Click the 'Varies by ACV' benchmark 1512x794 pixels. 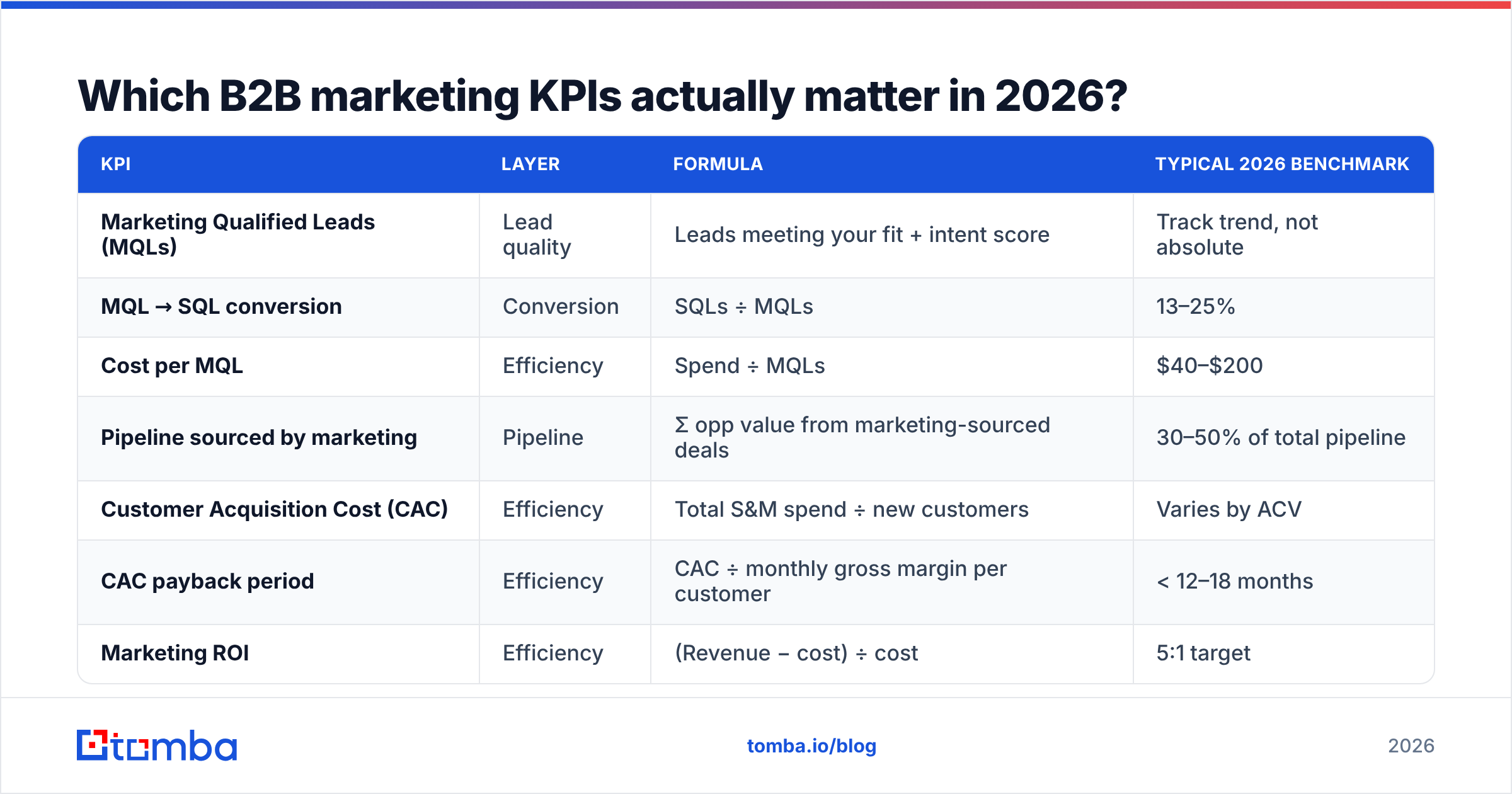click(1229, 509)
